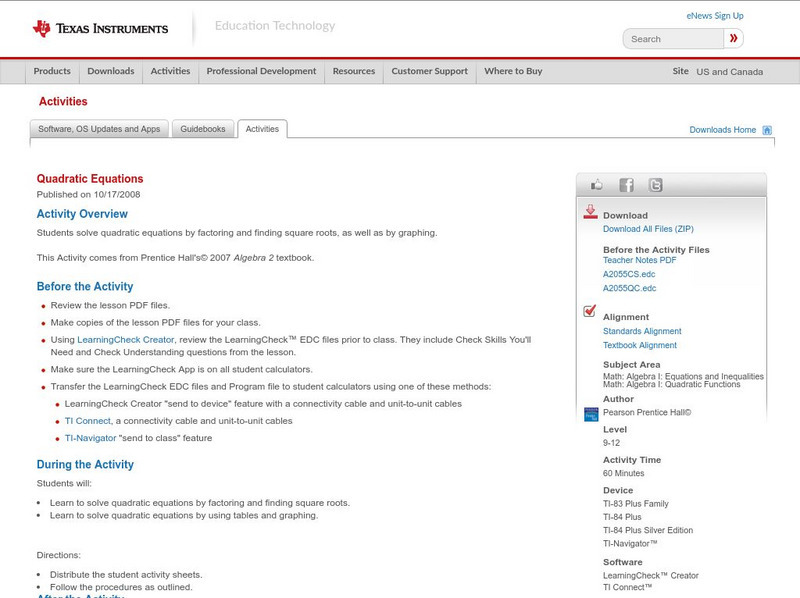Open Professional Development menu

[261, 71]
